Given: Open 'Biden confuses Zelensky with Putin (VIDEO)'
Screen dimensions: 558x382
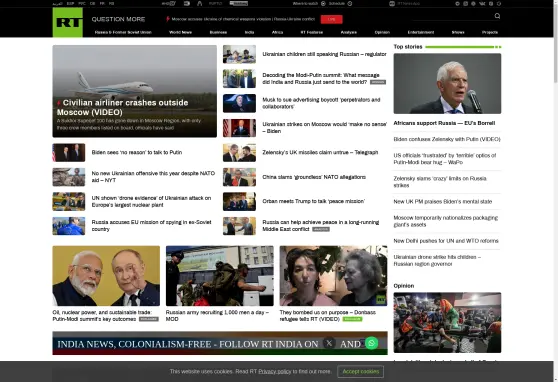Looking at the screenshot, I should (x=447, y=139).
